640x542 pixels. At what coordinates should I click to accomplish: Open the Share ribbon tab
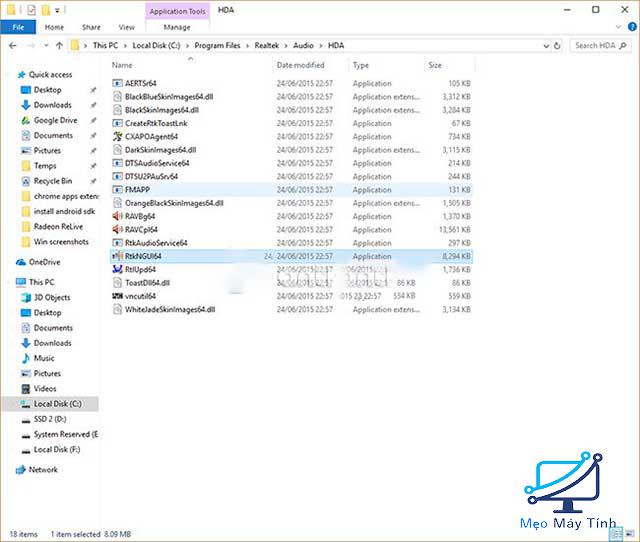coord(91,27)
